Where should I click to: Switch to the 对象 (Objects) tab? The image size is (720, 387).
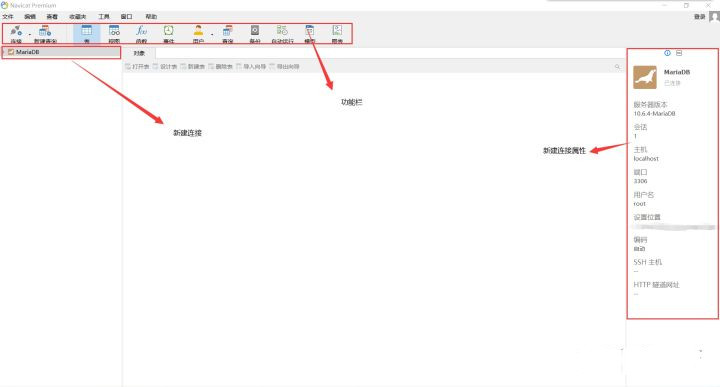tap(139, 53)
